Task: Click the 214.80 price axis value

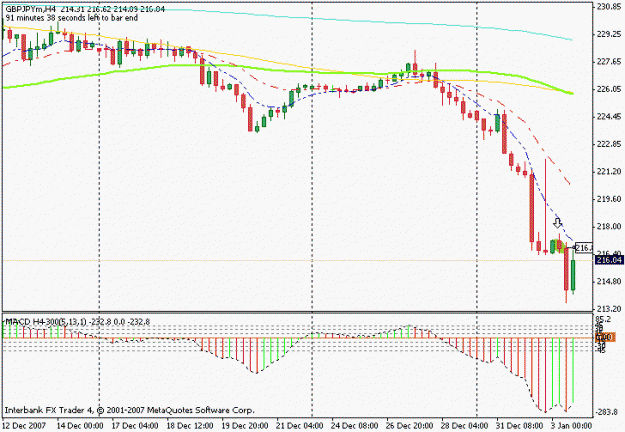Action: pyautogui.click(x=609, y=281)
